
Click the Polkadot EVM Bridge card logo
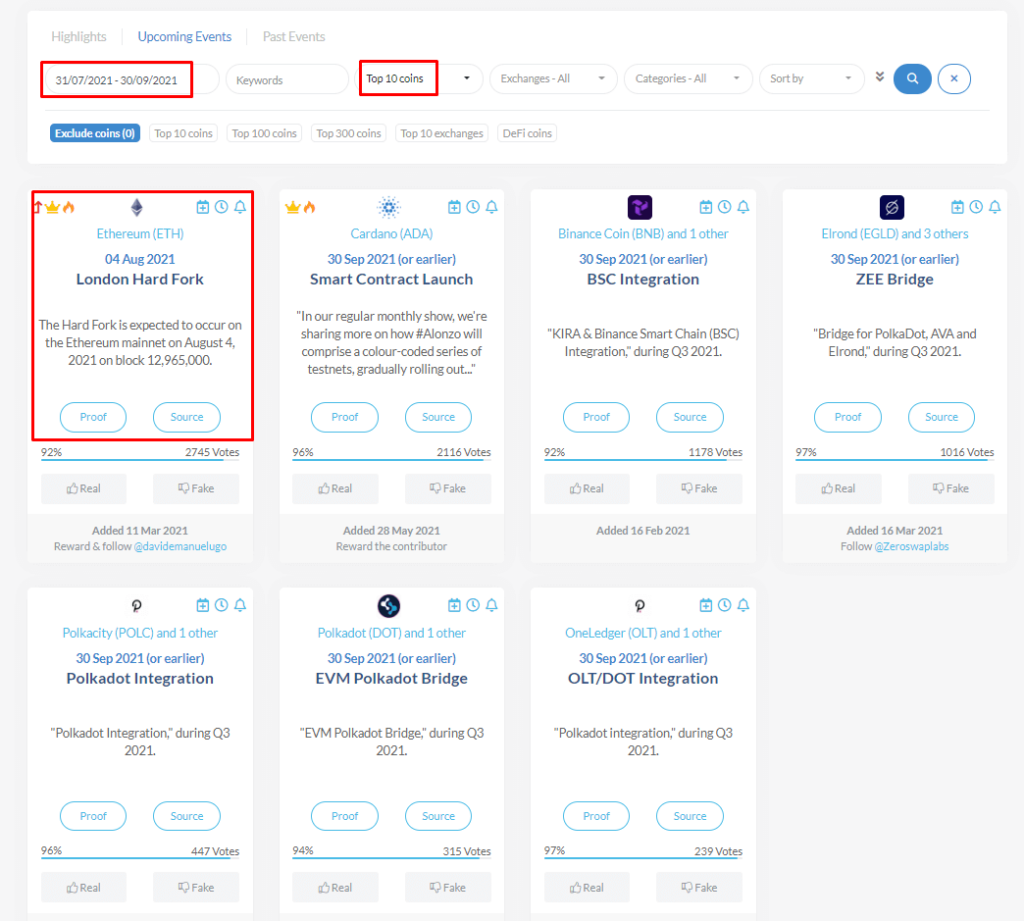point(389,606)
